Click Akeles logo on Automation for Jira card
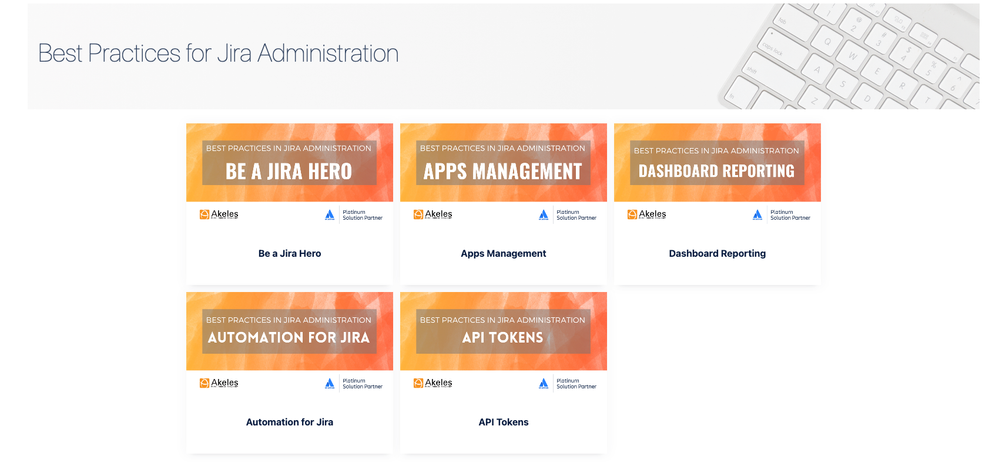 (x=219, y=383)
